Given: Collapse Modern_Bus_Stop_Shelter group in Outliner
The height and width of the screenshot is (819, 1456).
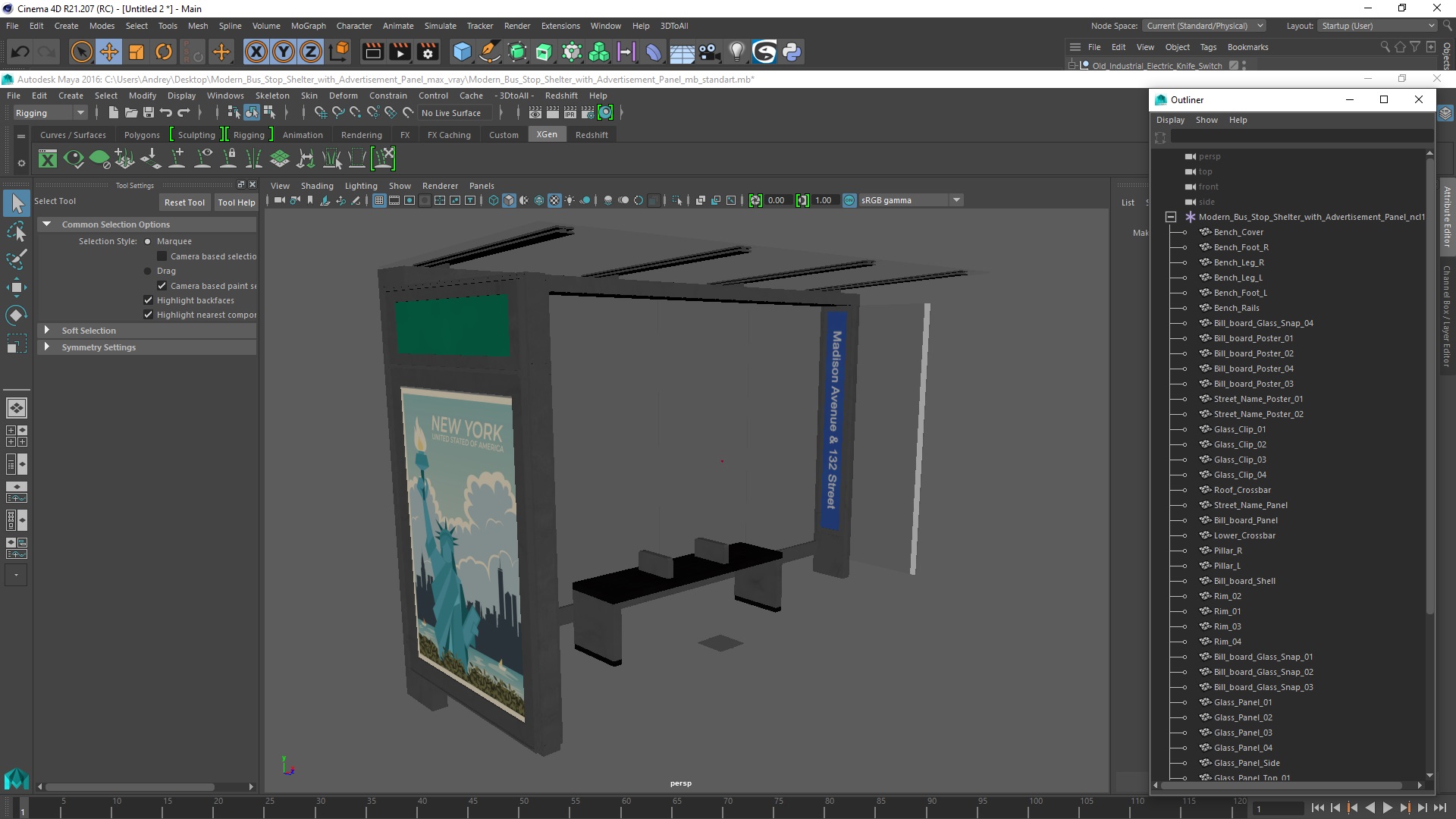Looking at the screenshot, I should tap(1171, 217).
